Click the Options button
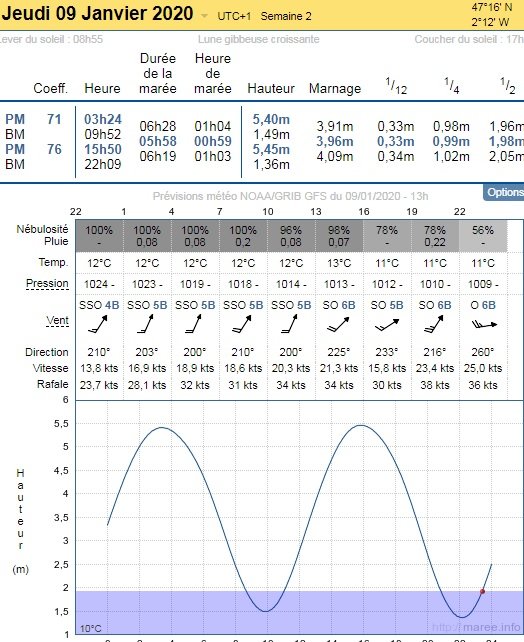The height and width of the screenshot is (642, 524). (504, 192)
